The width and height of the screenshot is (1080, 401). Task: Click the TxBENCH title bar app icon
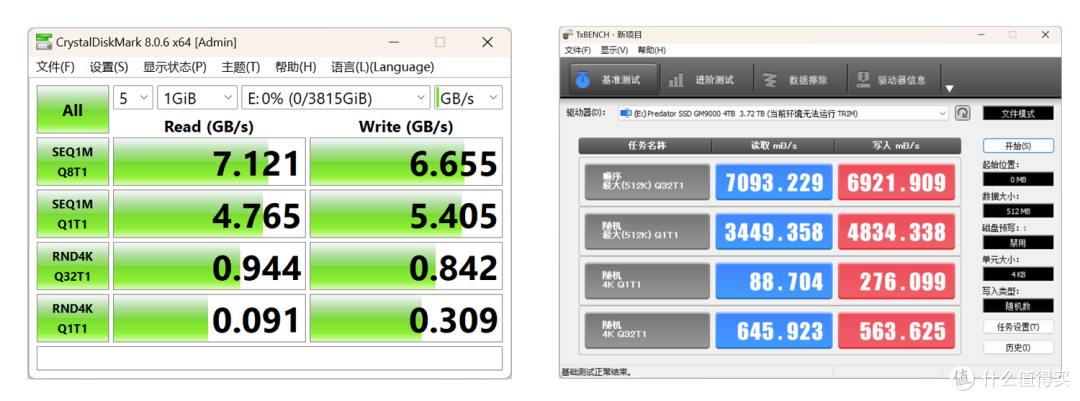pos(568,34)
